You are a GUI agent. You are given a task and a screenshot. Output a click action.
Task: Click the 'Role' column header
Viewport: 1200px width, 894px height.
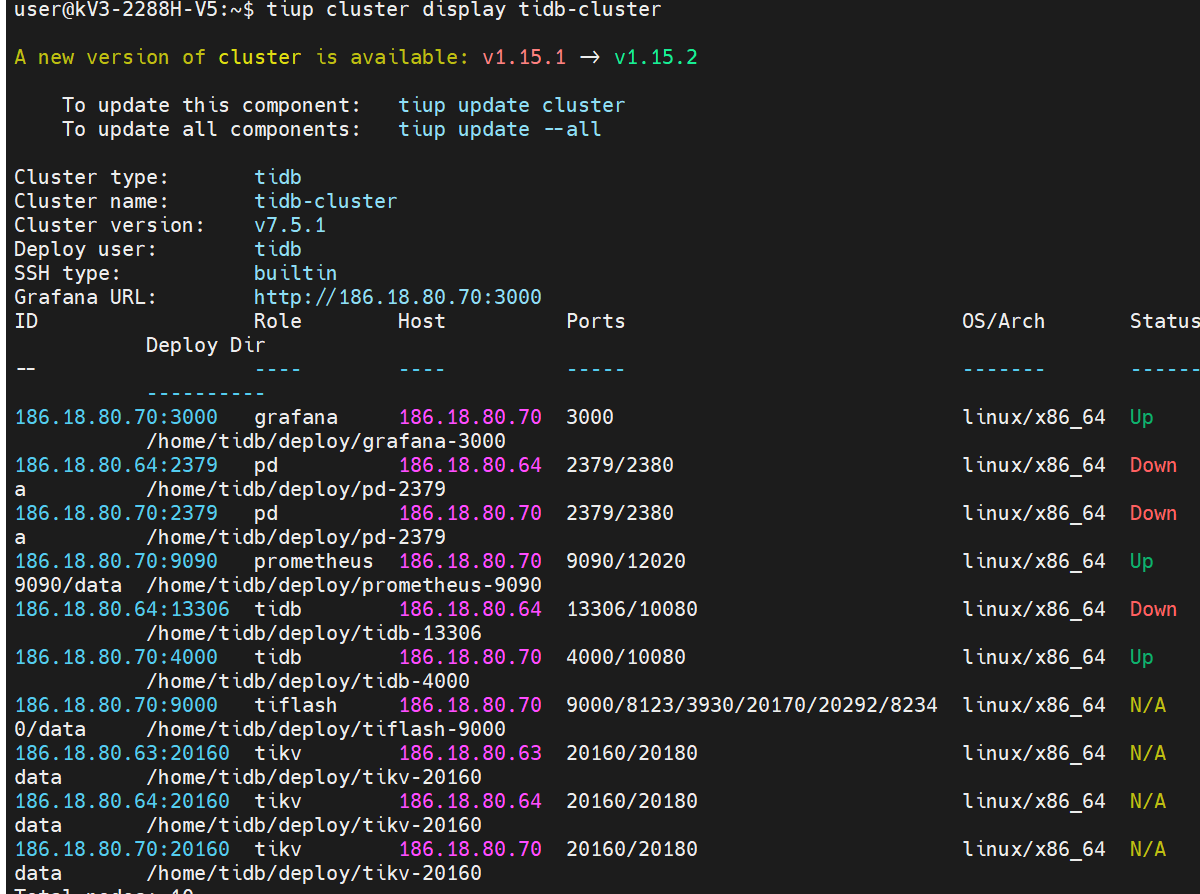click(278, 321)
